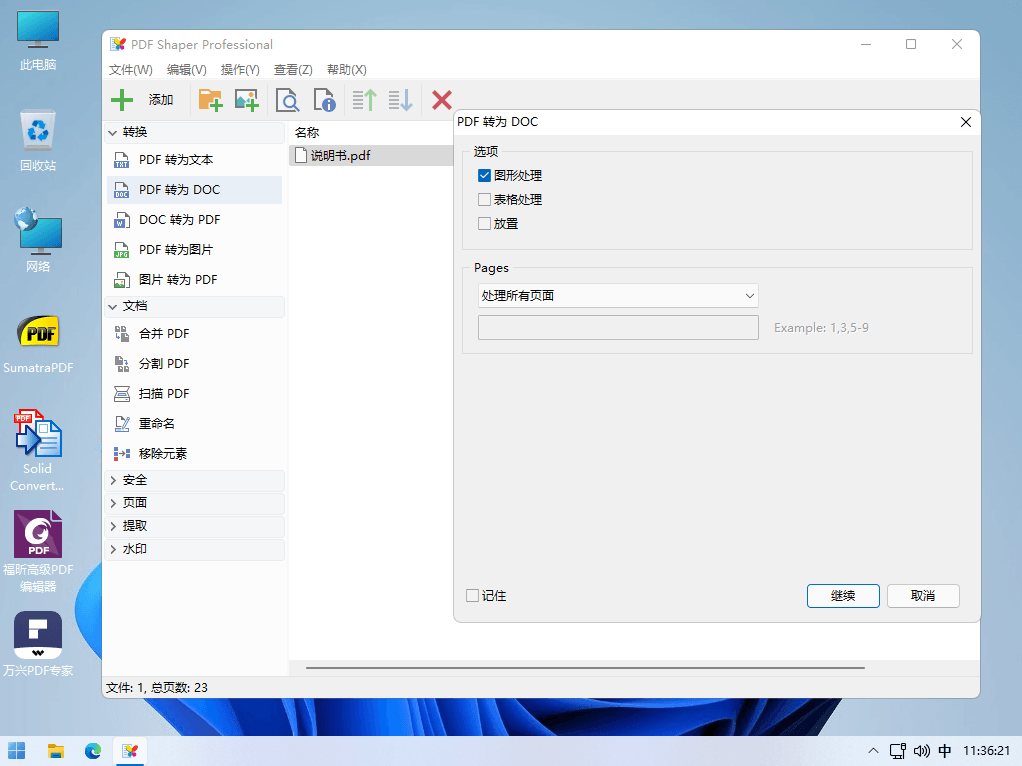Close the PDF 转为 DOC dialog
Screen dimensions: 1022x766
point(966,122)
